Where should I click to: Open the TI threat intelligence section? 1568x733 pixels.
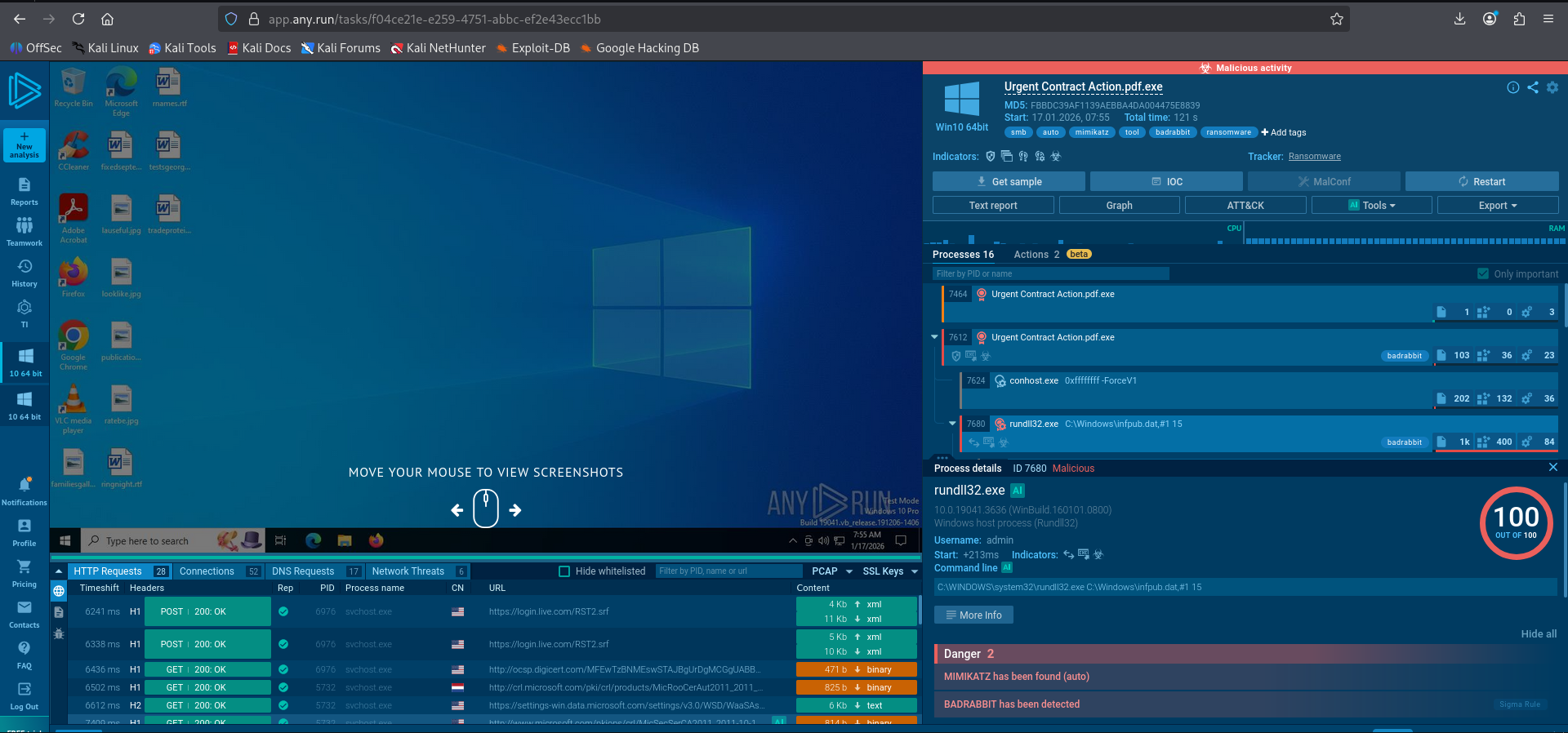click(x=24, y=314)
